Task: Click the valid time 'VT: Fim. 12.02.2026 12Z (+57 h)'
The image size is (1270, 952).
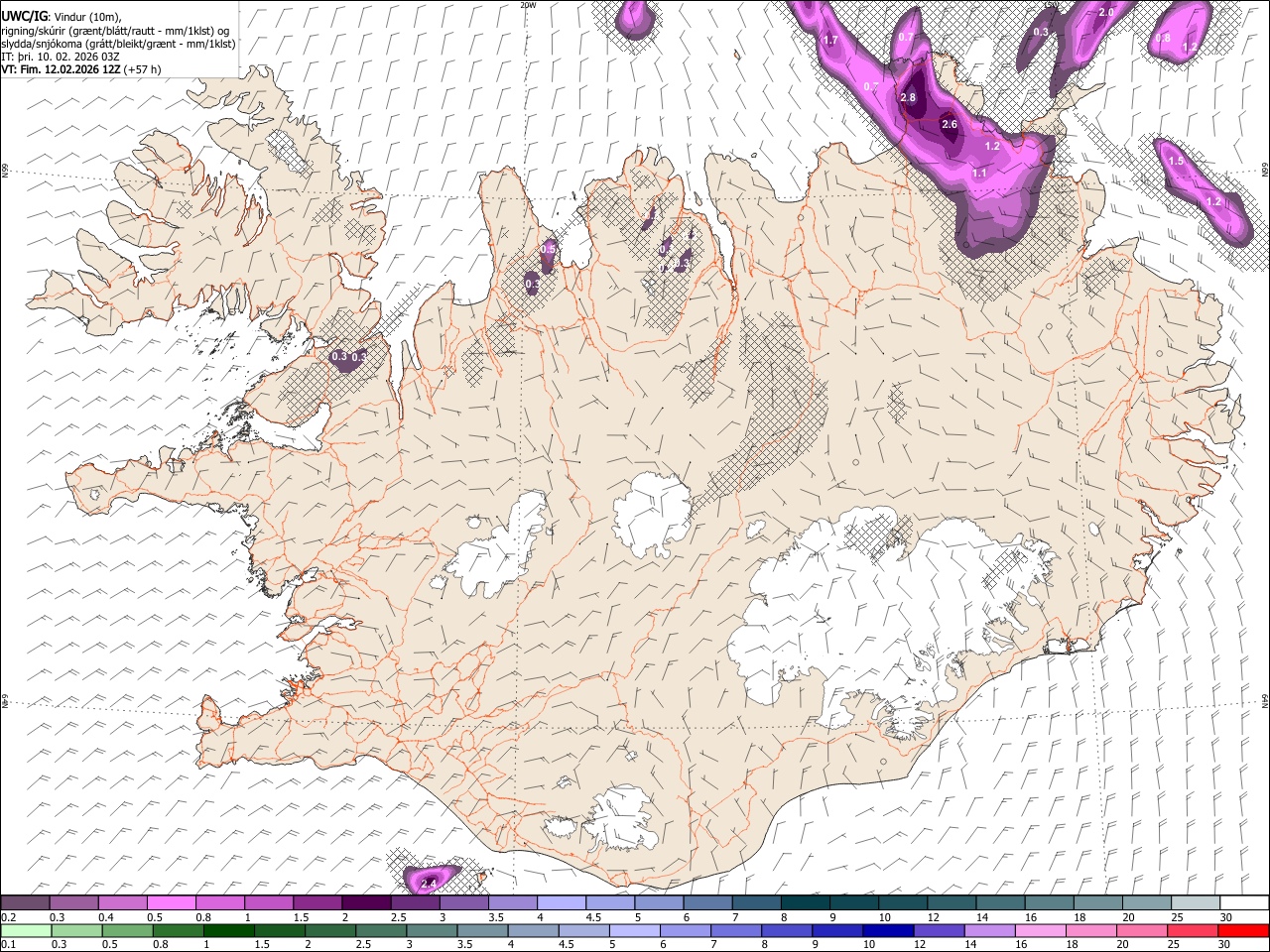Action: 81,69
